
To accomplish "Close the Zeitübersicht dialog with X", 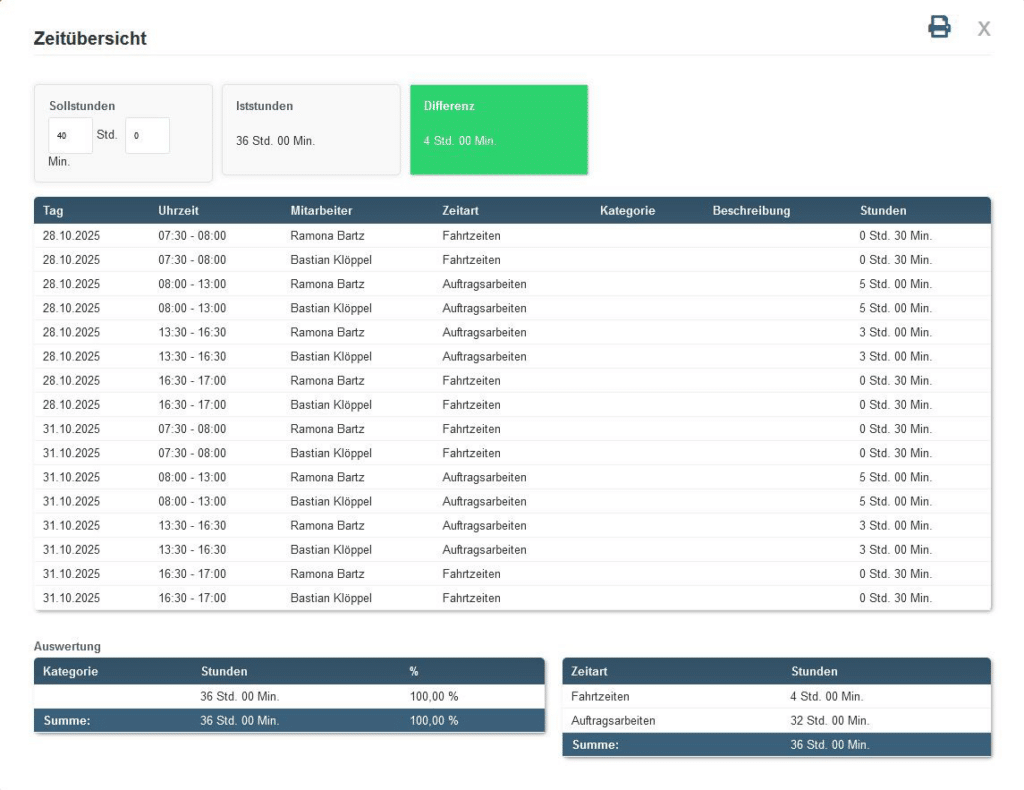I will (984, 29).
